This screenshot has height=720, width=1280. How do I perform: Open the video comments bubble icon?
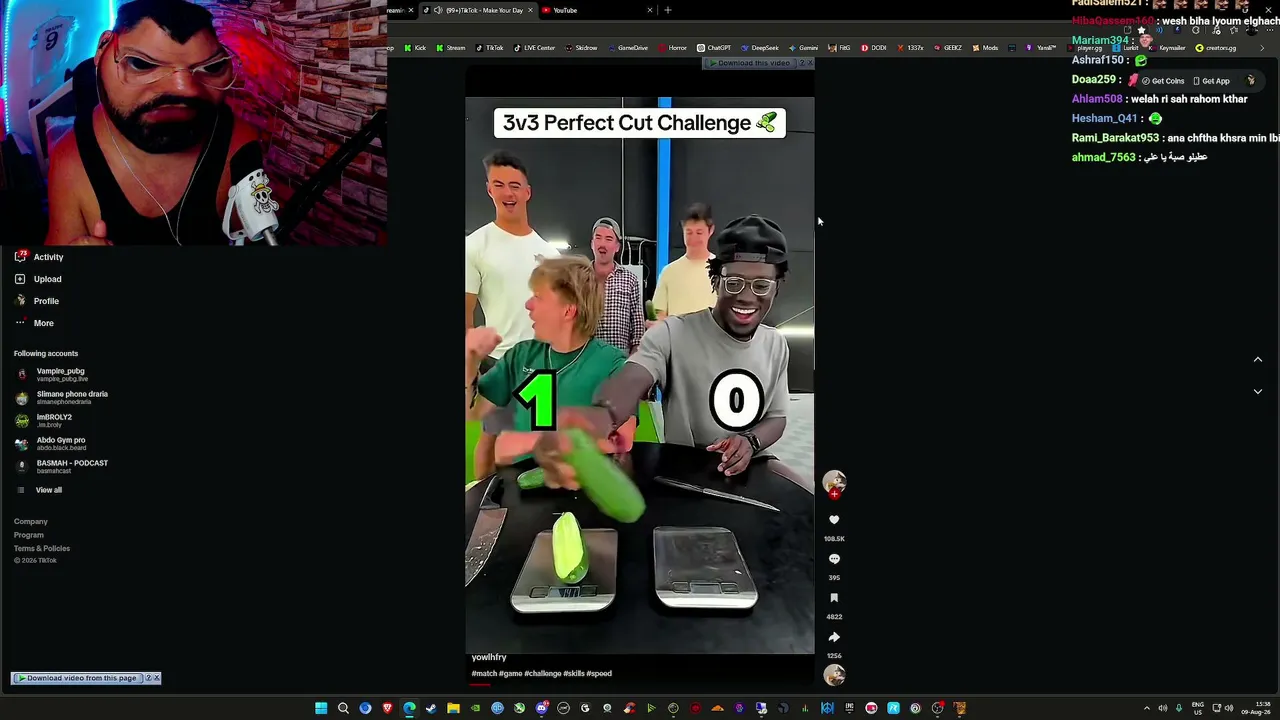click(834, 559)
